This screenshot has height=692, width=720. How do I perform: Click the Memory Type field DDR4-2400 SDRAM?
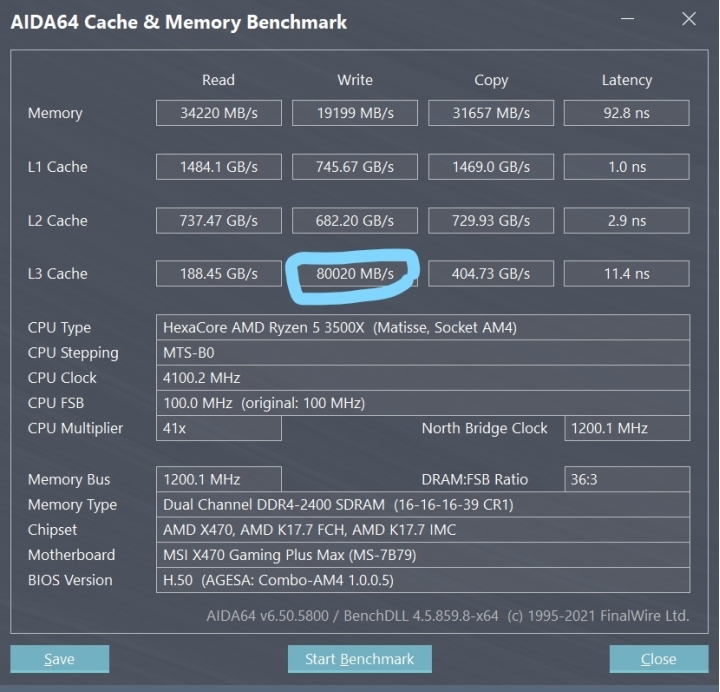click(x=423, y=505)
